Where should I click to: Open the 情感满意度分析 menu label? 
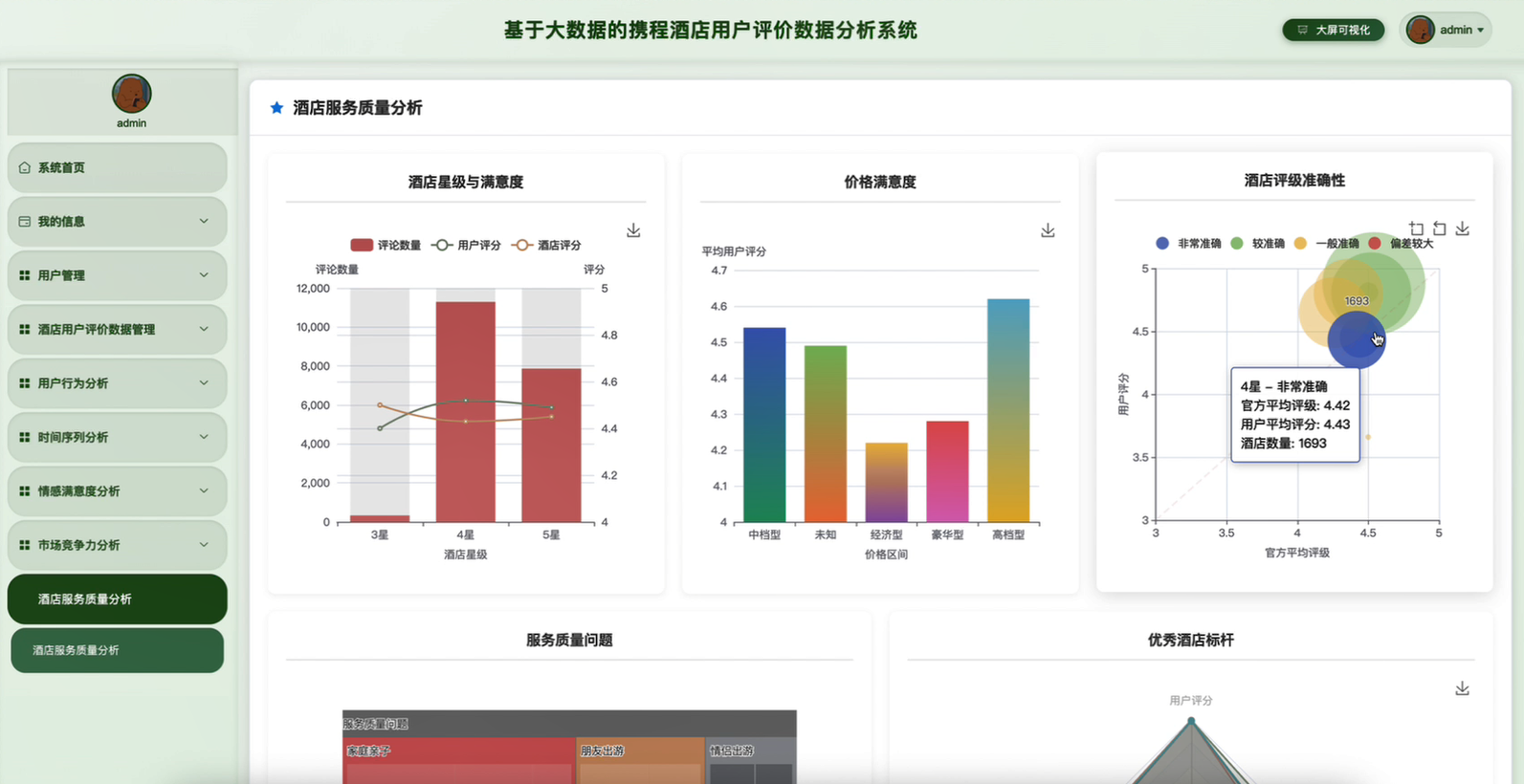click(79, 491)
